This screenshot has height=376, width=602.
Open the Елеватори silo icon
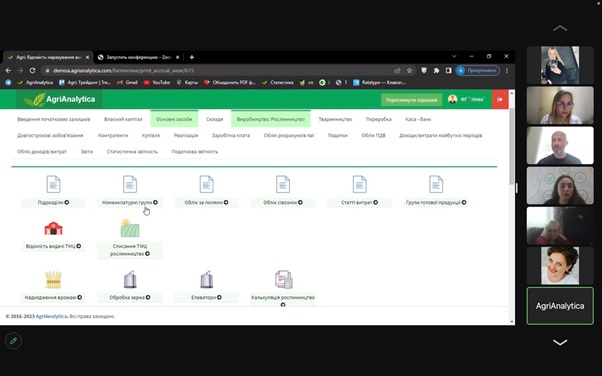pyautogui.click(x=207, y=280)
